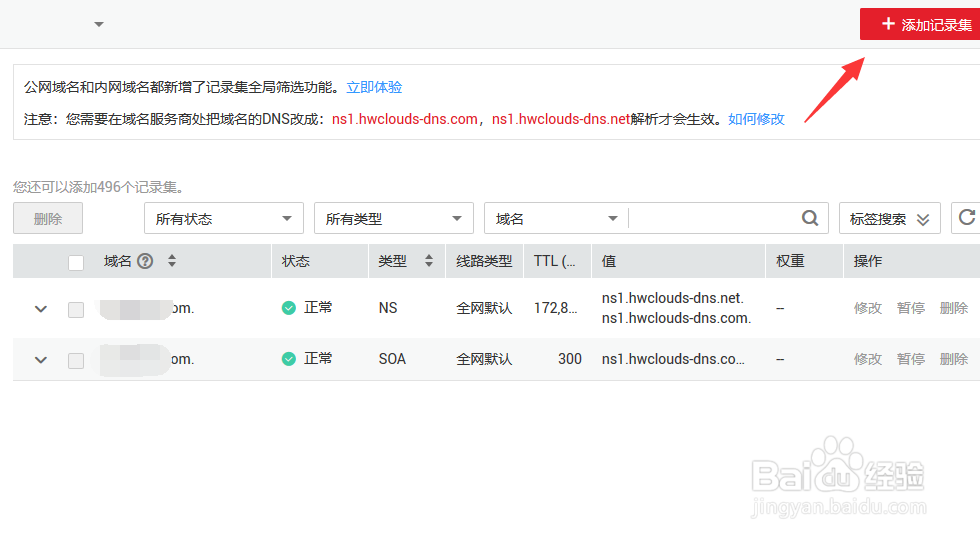Click the 权重 column header
This screenshot has width=980, height=541.
[790, 261]
